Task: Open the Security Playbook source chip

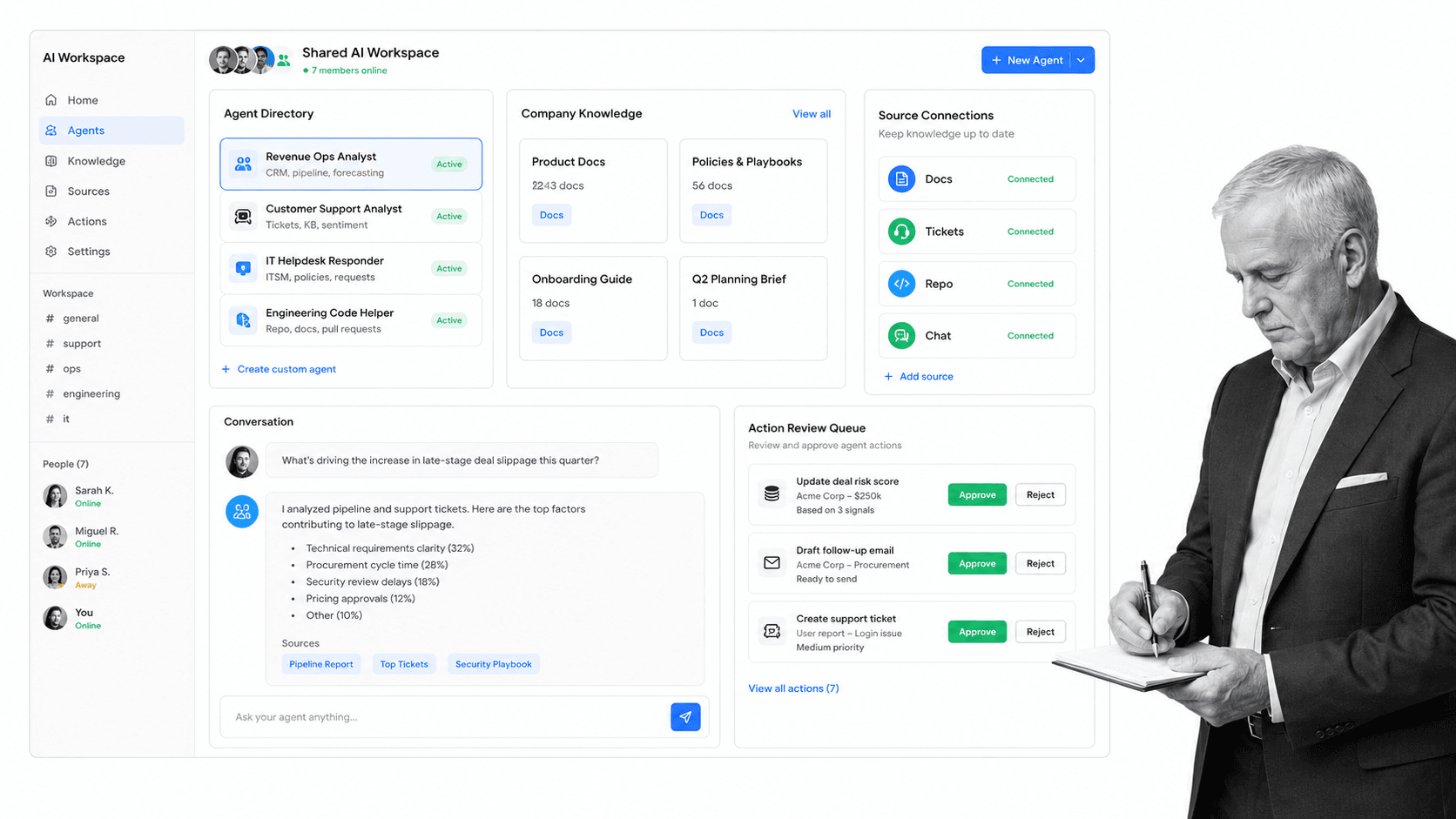Action: pyautogui.click(x=493, y=664)
